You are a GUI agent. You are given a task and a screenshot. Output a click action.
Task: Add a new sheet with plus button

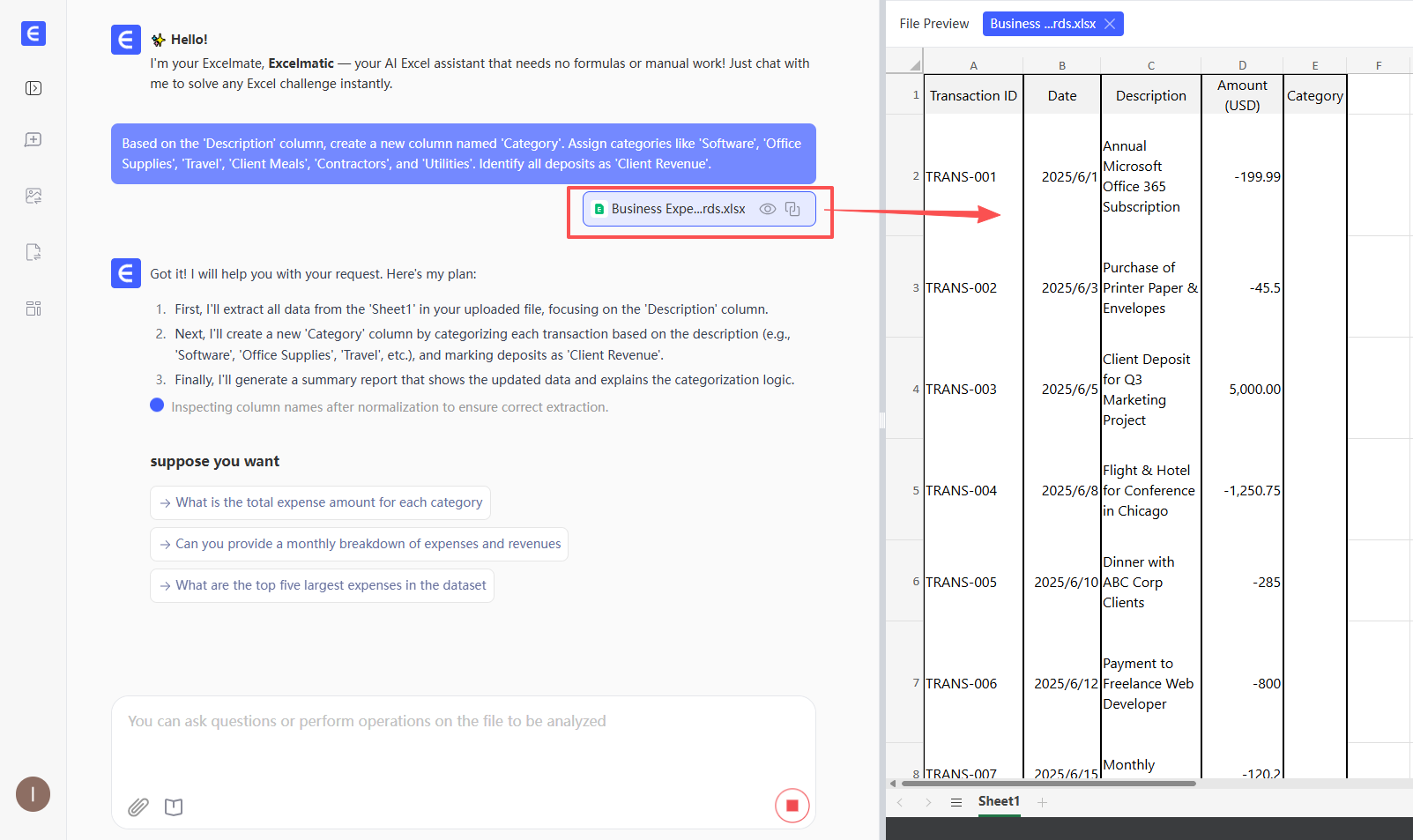[1042, 802]
